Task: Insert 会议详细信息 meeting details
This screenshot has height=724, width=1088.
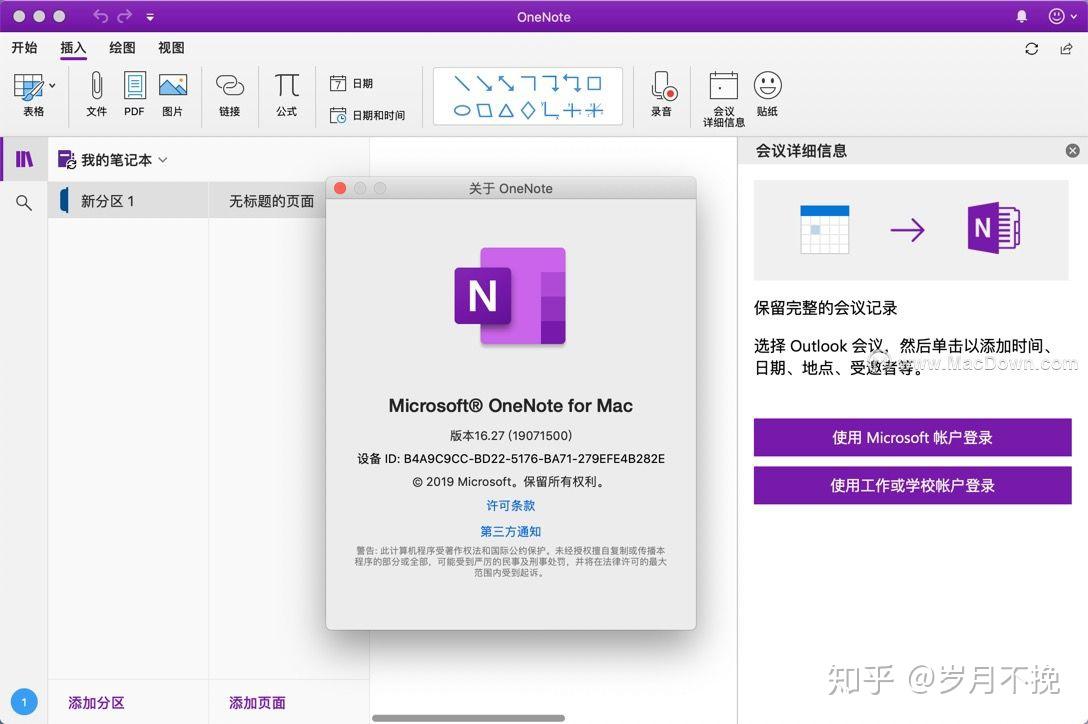Action: click(722, 95)
